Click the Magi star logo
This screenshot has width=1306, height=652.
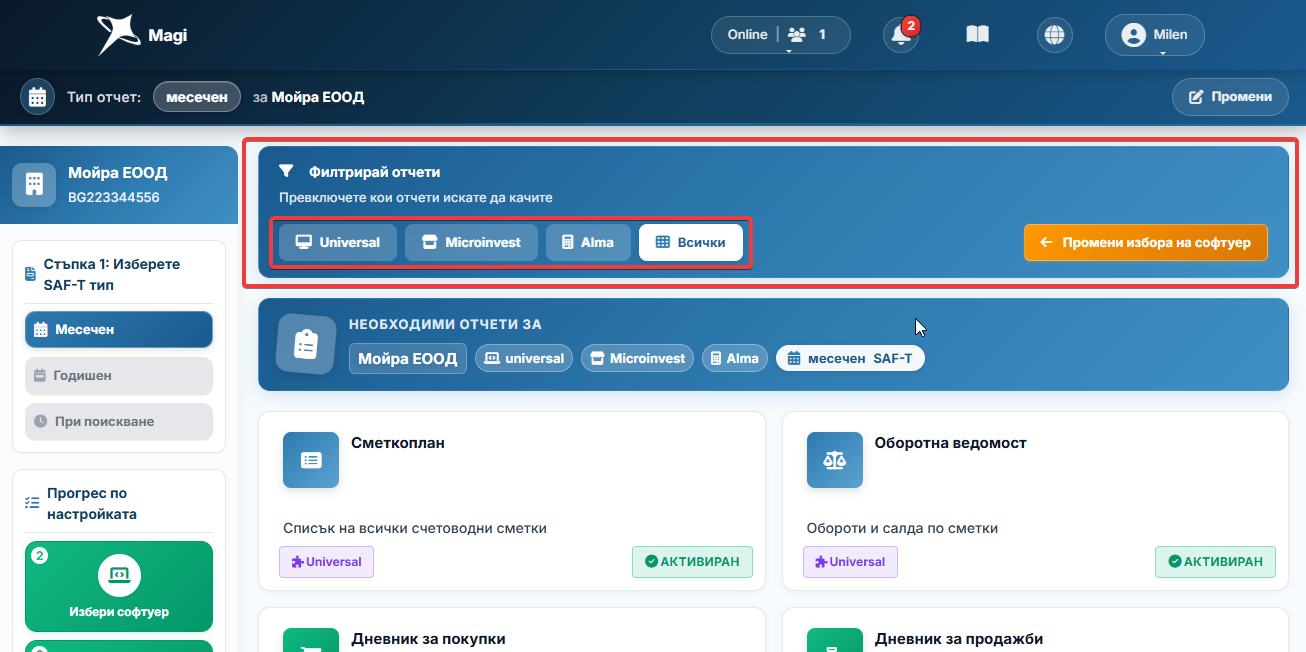tap(118, 35)
